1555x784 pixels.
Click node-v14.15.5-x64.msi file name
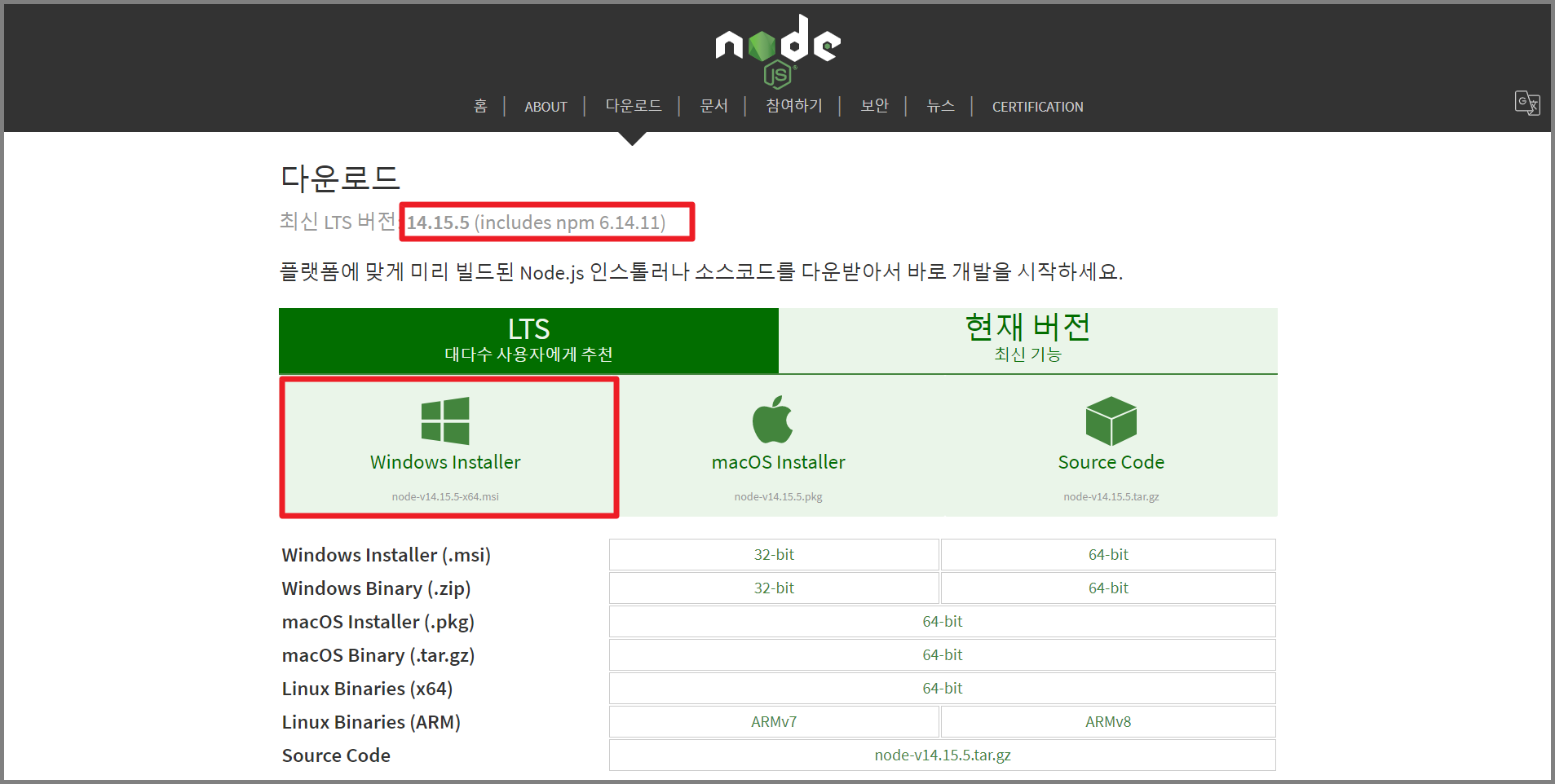coord(445,496)
